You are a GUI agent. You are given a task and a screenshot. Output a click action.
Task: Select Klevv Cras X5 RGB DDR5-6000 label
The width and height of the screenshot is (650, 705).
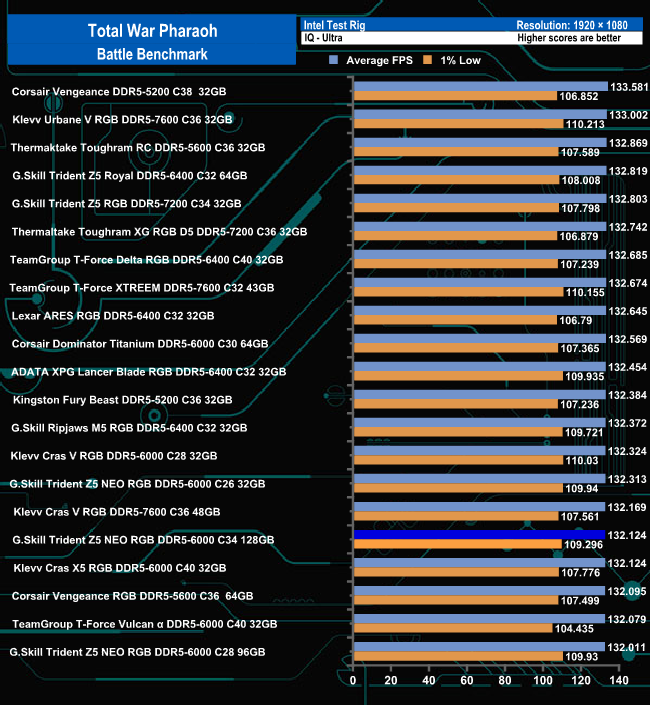pos(120,568)
